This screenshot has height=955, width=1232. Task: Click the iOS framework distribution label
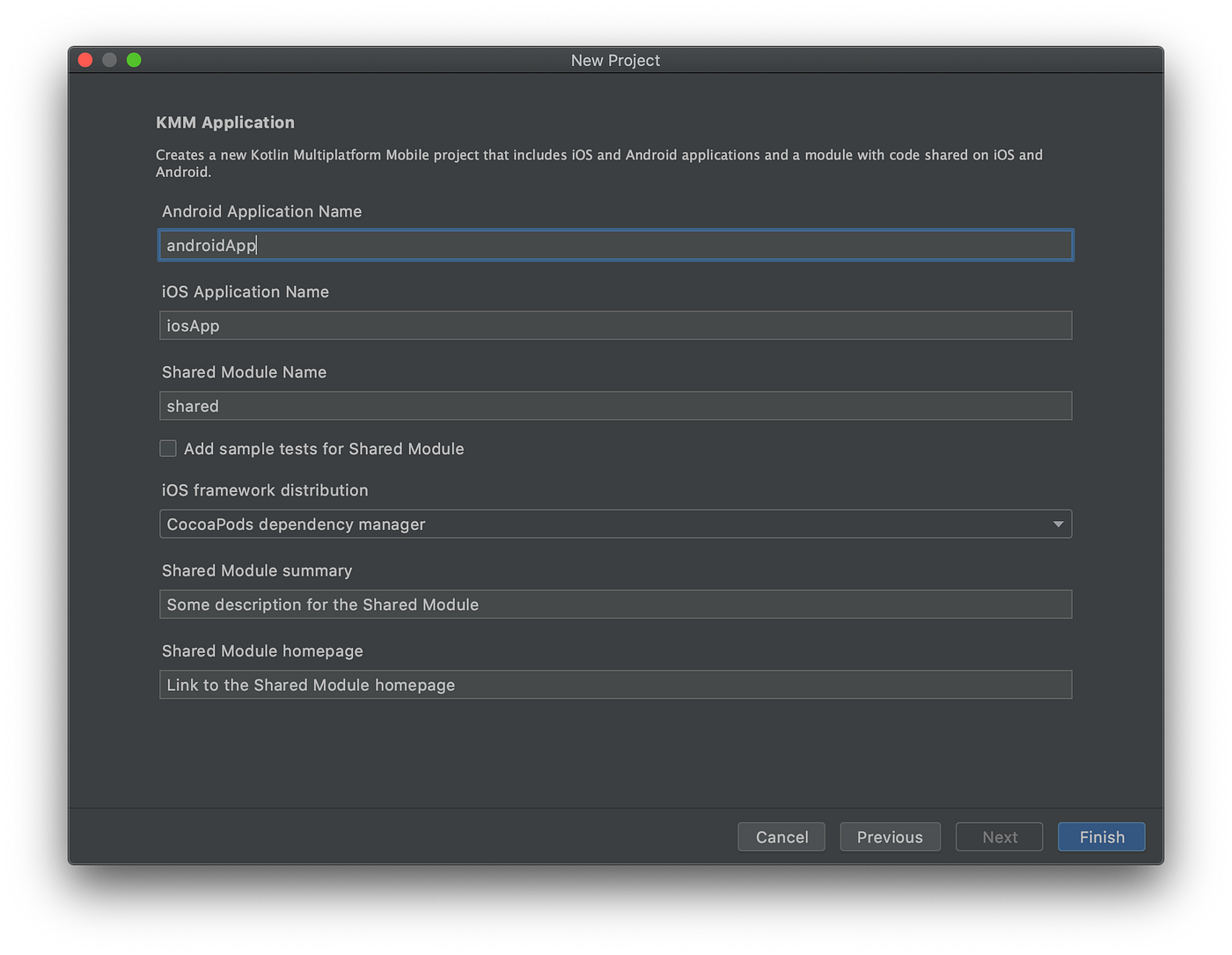(x=265, y=490)
